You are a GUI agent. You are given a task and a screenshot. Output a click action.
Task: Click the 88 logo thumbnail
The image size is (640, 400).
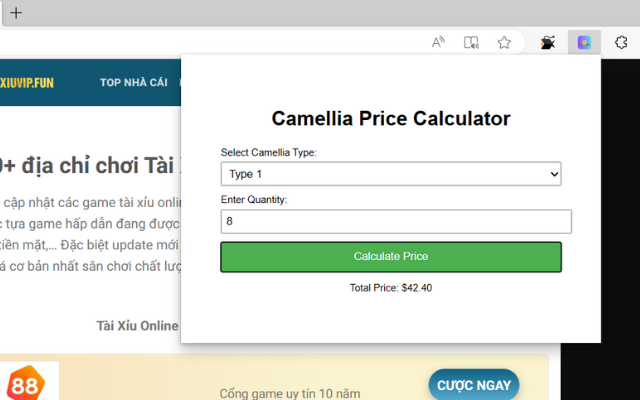pyautogui.click(x=24, y=385)
